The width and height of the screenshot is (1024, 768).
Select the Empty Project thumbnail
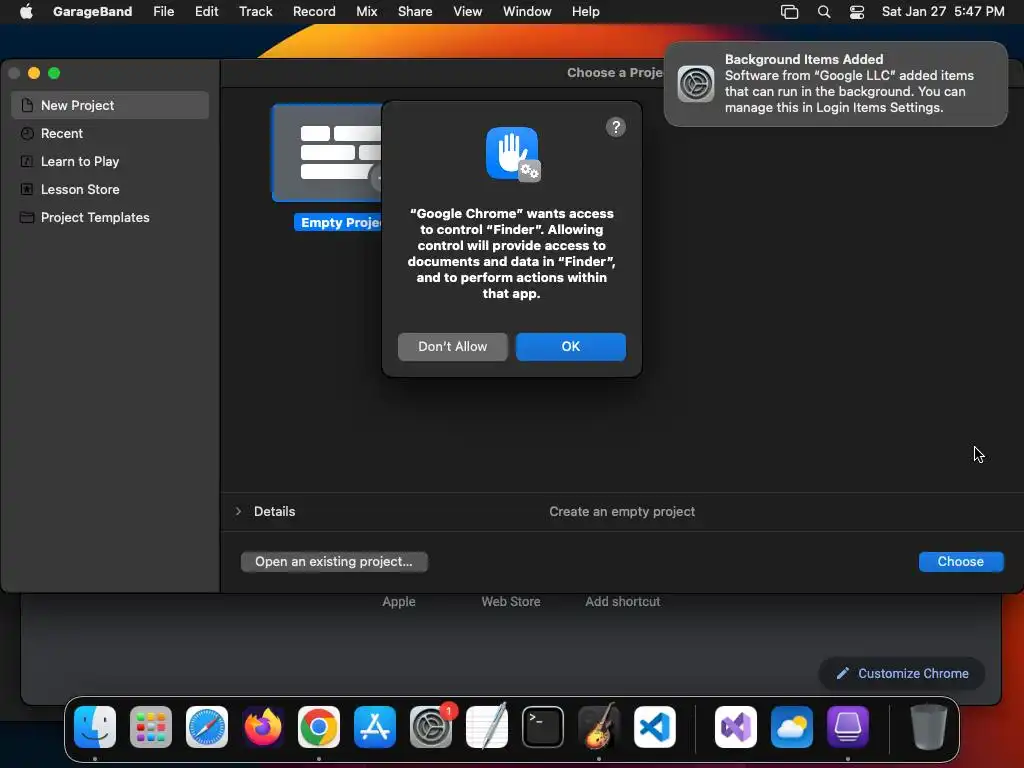327,153
